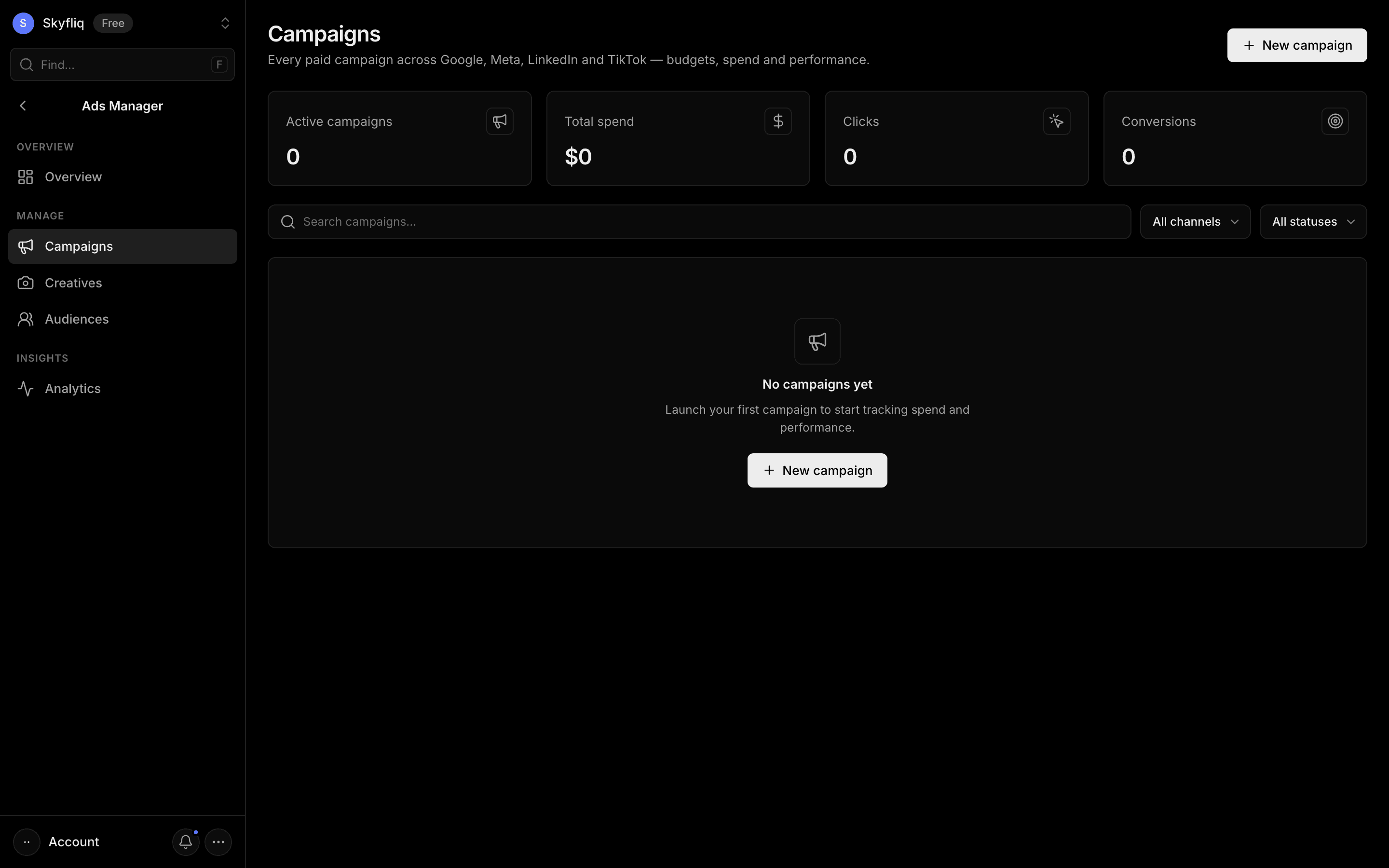
Task: Open the Overview page
Action: click(122, 177)
